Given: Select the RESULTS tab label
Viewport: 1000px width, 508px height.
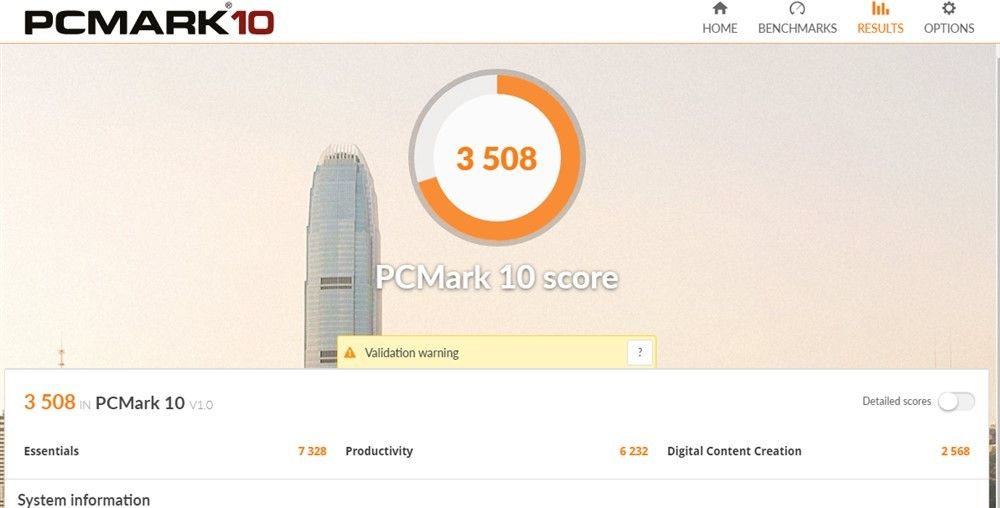Looking at the screenshot, I should (x=880, y=28).
